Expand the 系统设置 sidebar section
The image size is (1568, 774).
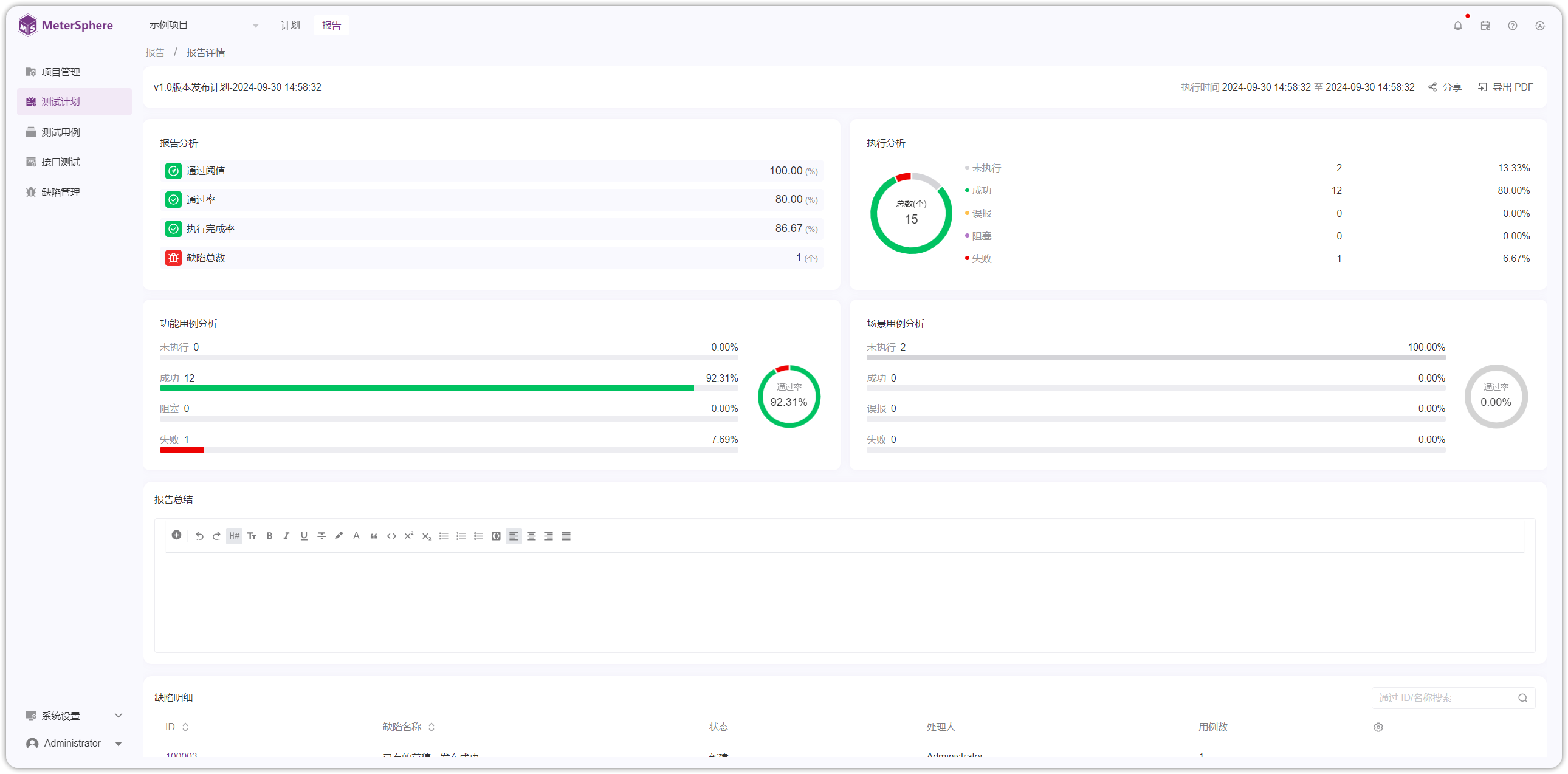tap(74, 716)
